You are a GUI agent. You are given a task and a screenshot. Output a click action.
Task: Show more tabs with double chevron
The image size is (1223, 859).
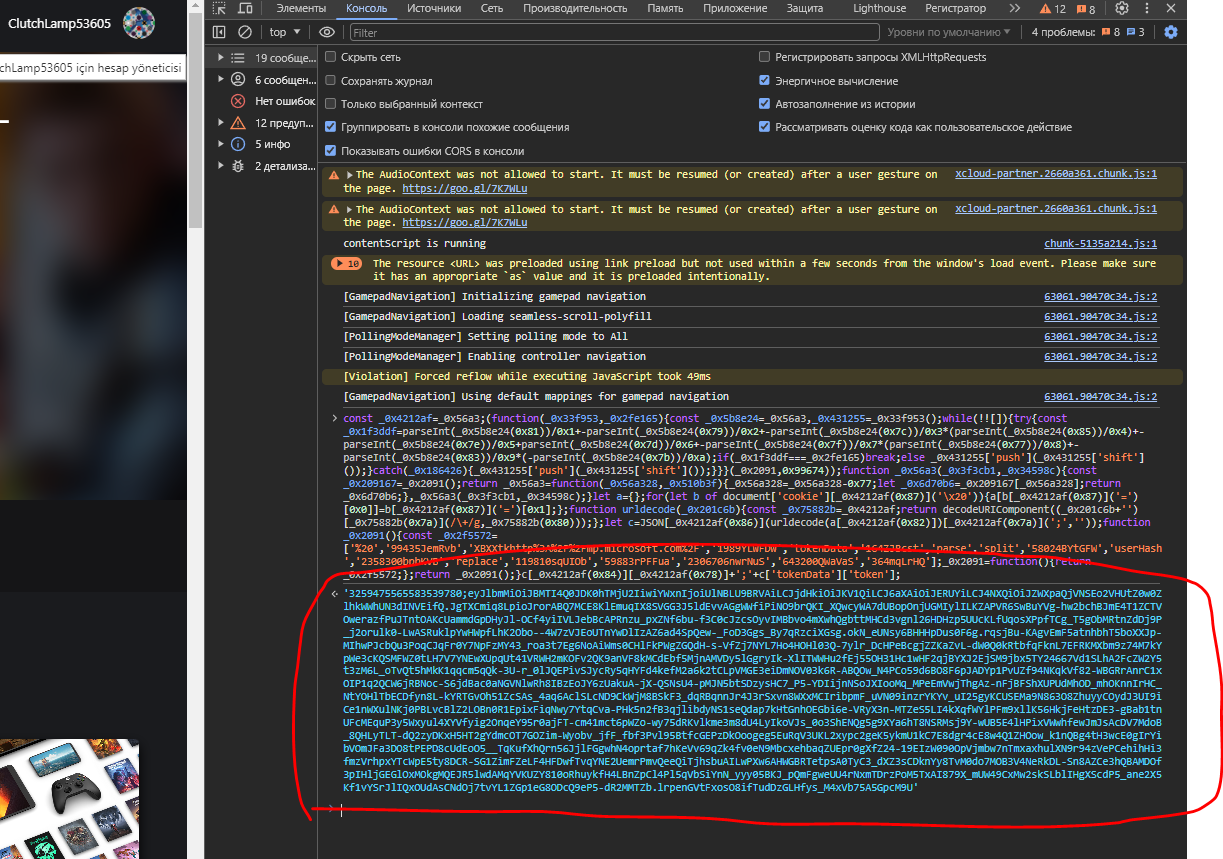1015,9
